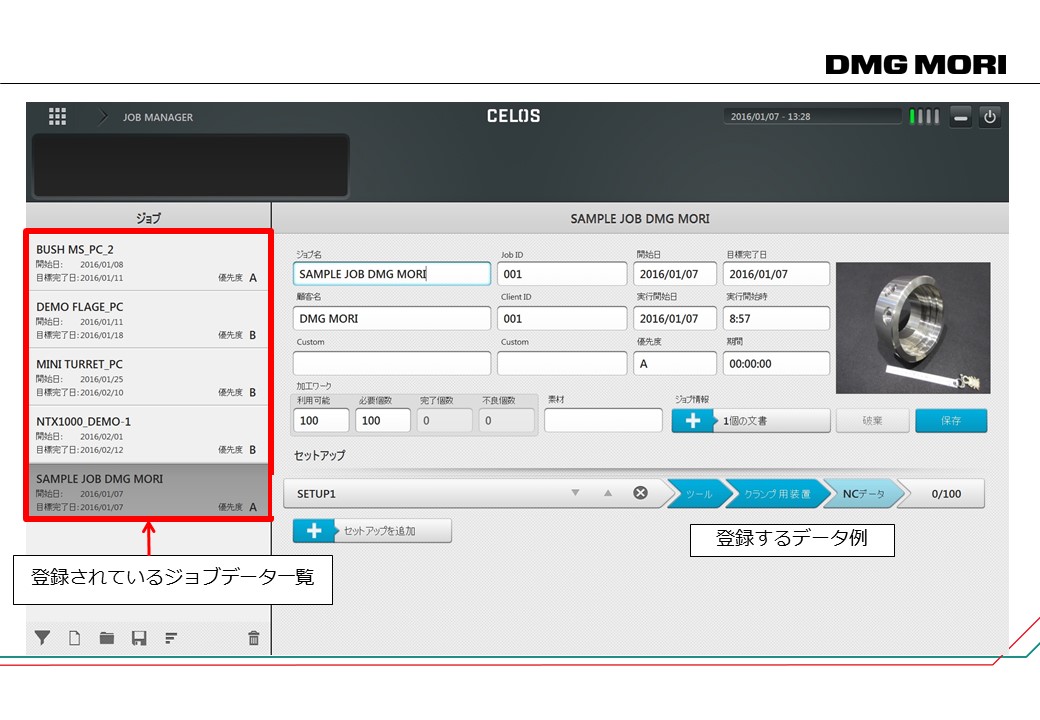Click the power button icon

[x=990, y=117]
